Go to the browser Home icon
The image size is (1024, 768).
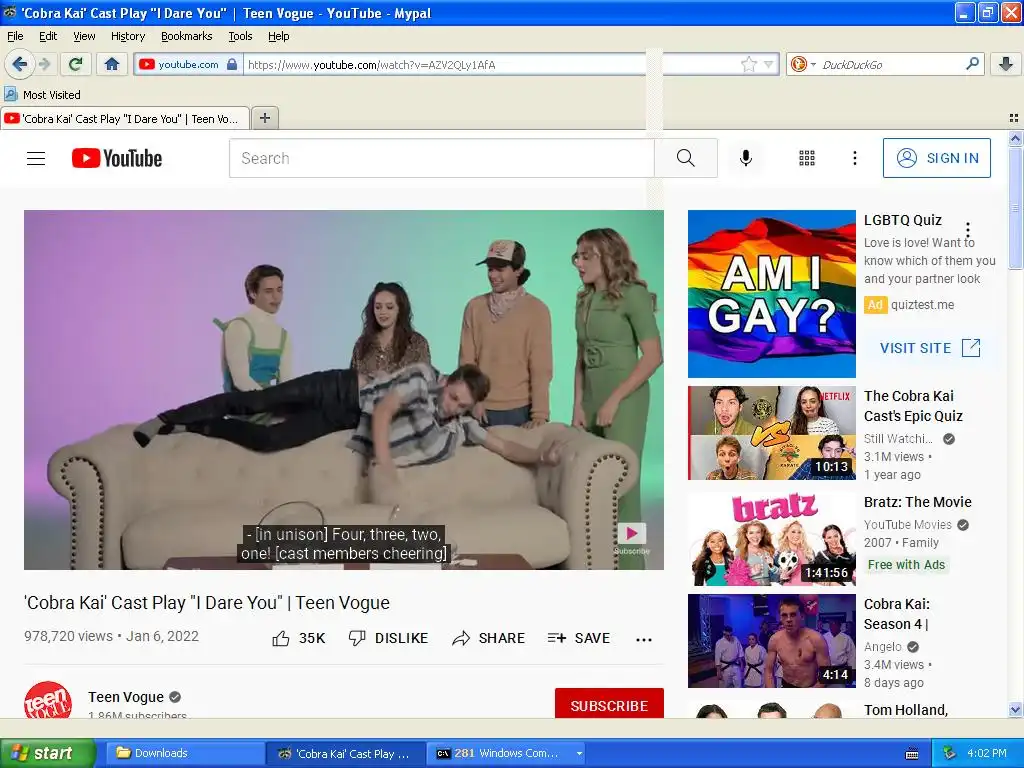click(112, 64)
